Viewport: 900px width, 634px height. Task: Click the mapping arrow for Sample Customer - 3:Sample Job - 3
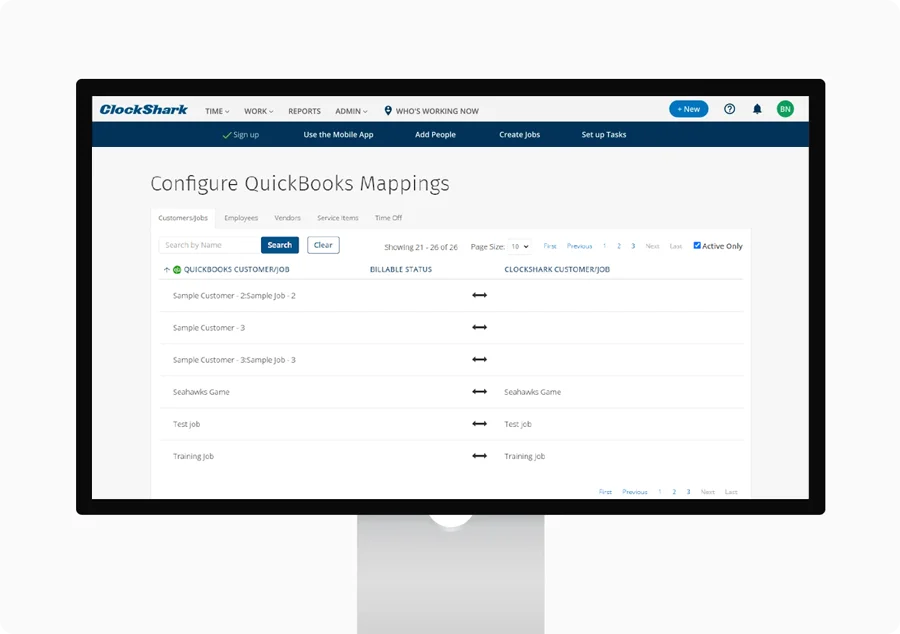coord(479,359)
